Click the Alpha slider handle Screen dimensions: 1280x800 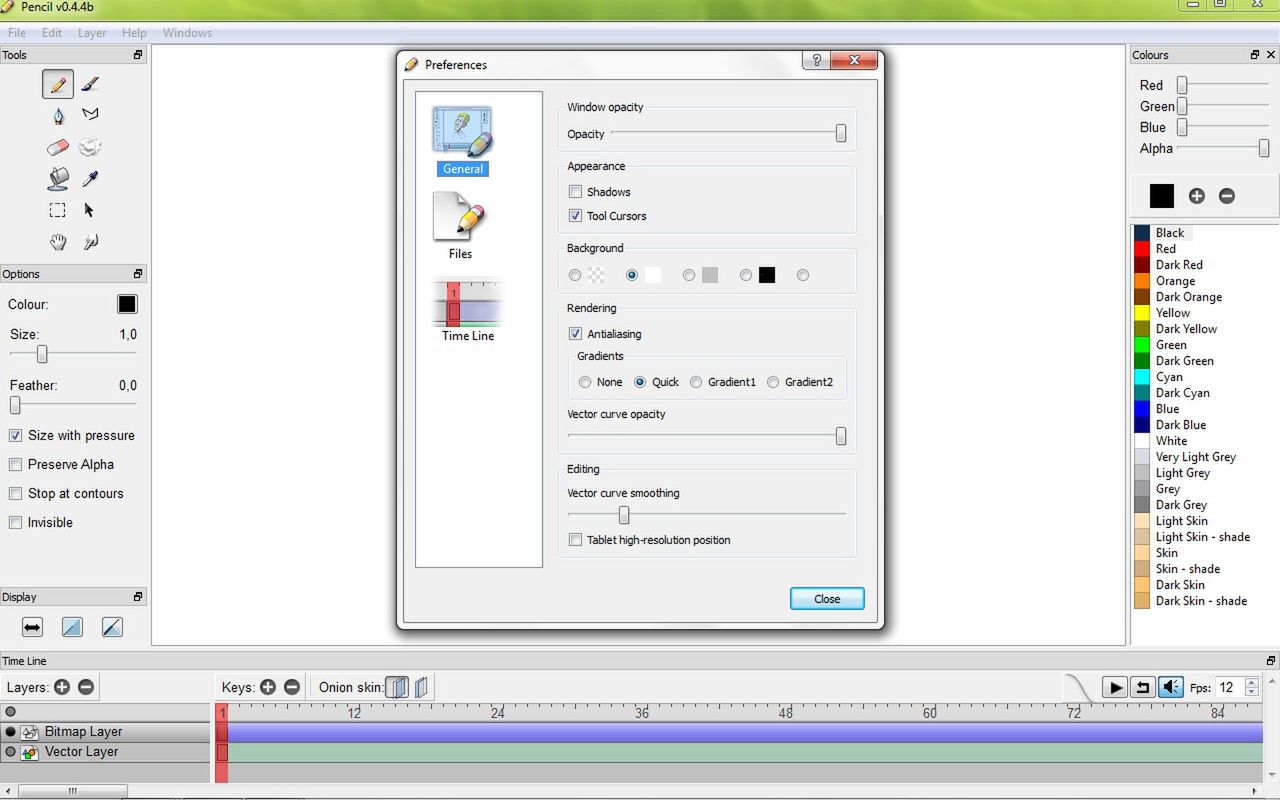(x=1264, y=149)
